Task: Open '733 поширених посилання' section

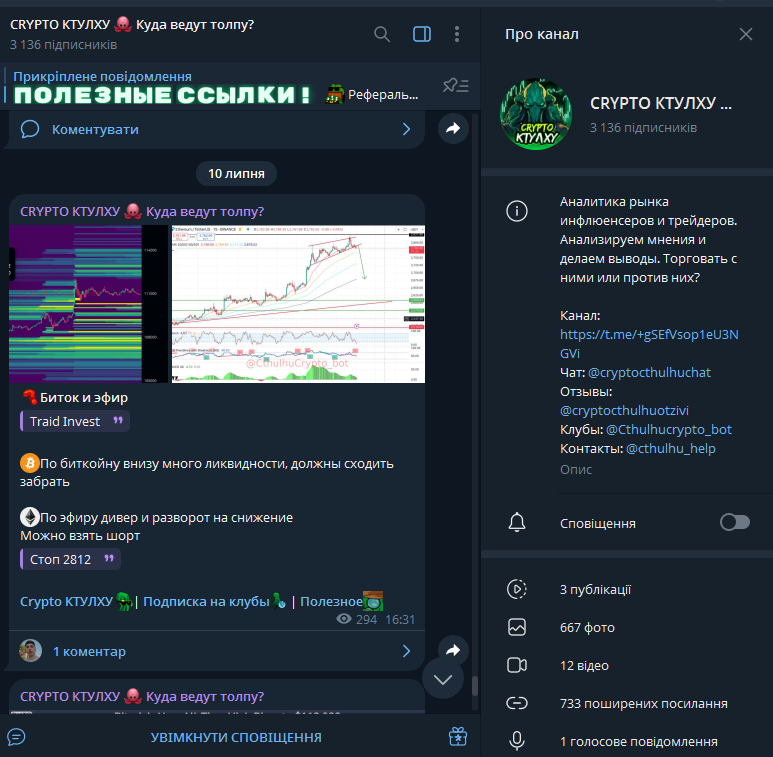Action: click(627, 703)
